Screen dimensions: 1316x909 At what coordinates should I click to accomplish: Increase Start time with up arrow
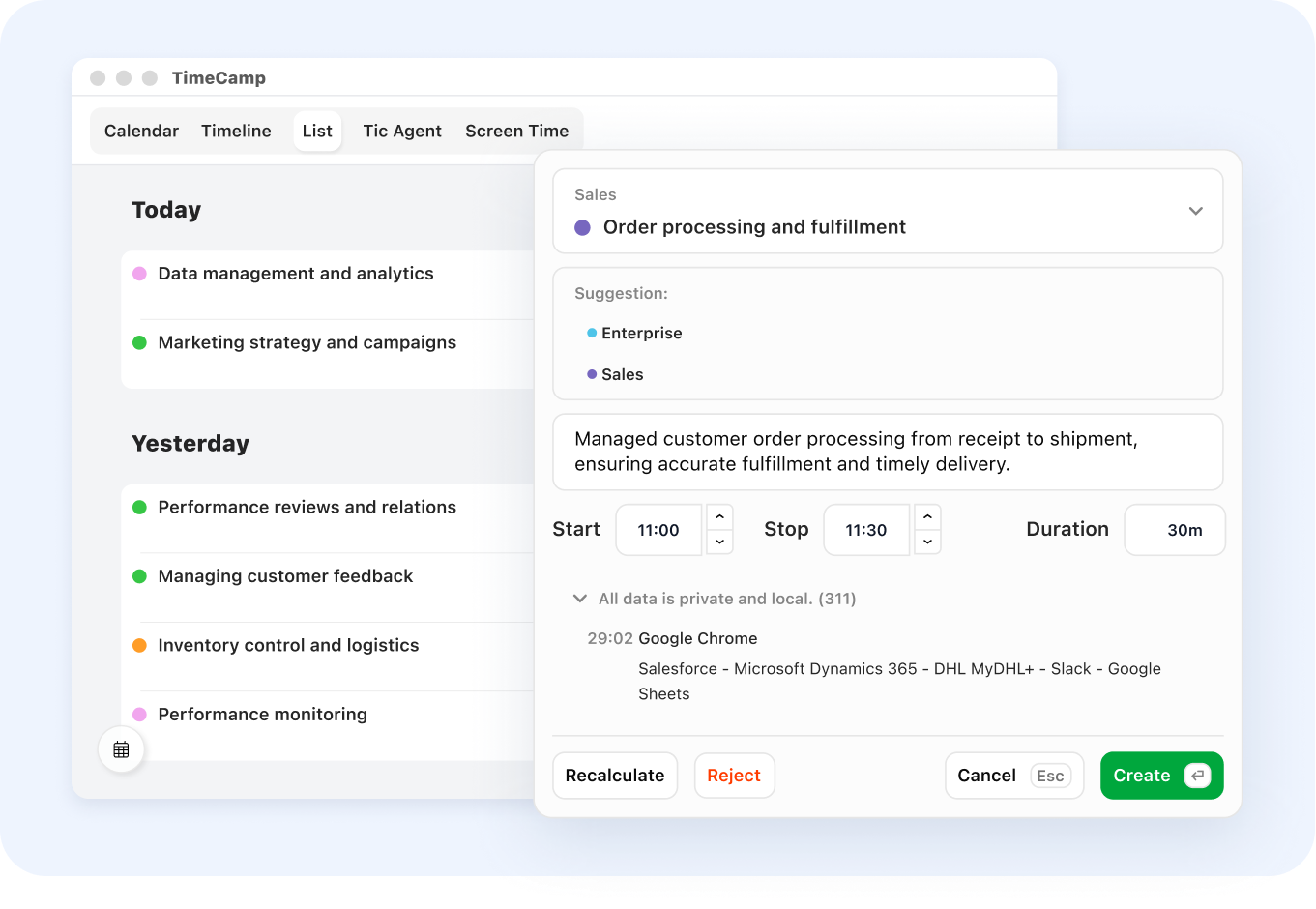pos(719,517)
